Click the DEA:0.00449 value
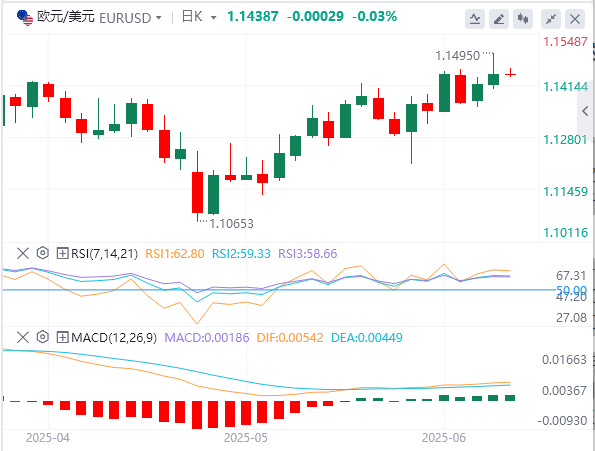This screenshot has height=451, width=595. tap(367, 337)
